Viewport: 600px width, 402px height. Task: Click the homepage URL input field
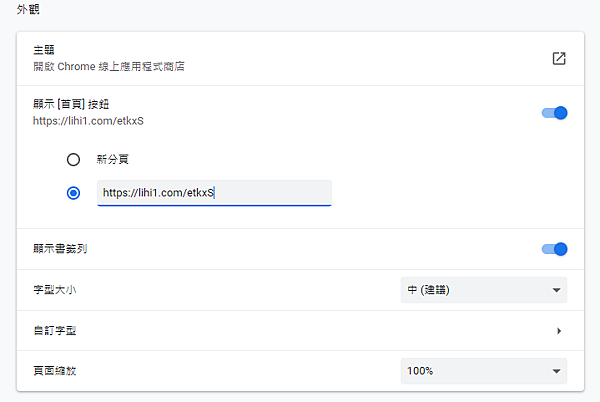214,193
